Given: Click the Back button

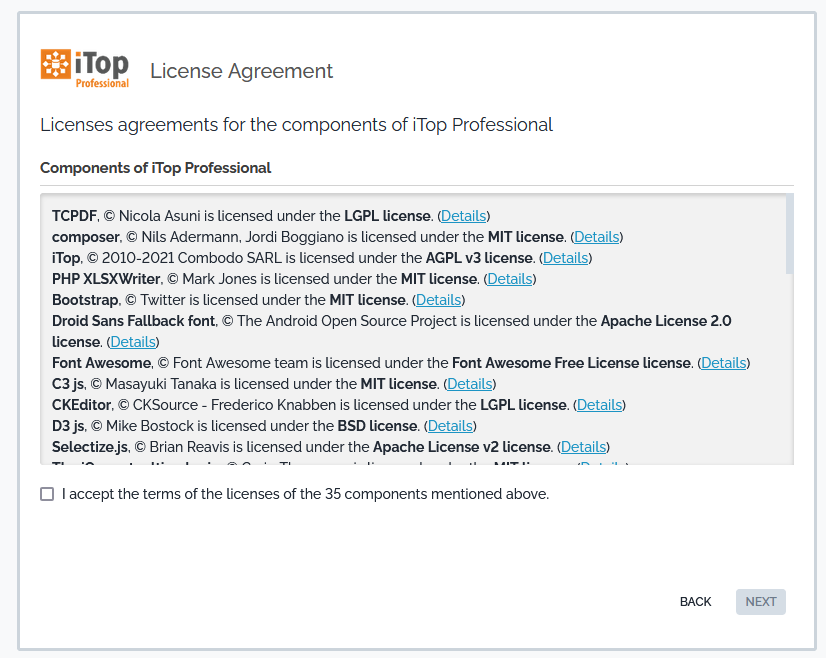Looking at the screenshot, I should pos(695,602).
